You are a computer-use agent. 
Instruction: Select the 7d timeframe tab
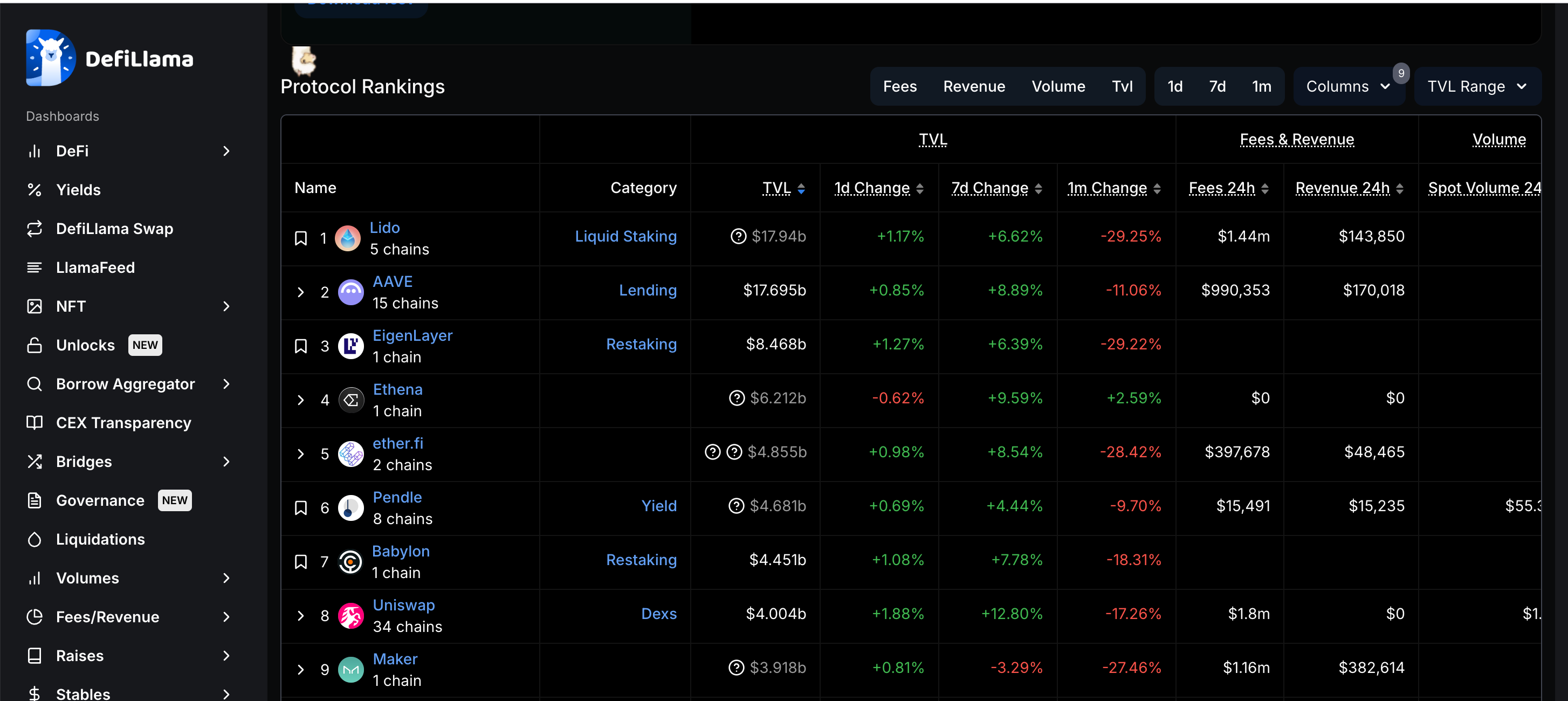[x=1217, y=86]
